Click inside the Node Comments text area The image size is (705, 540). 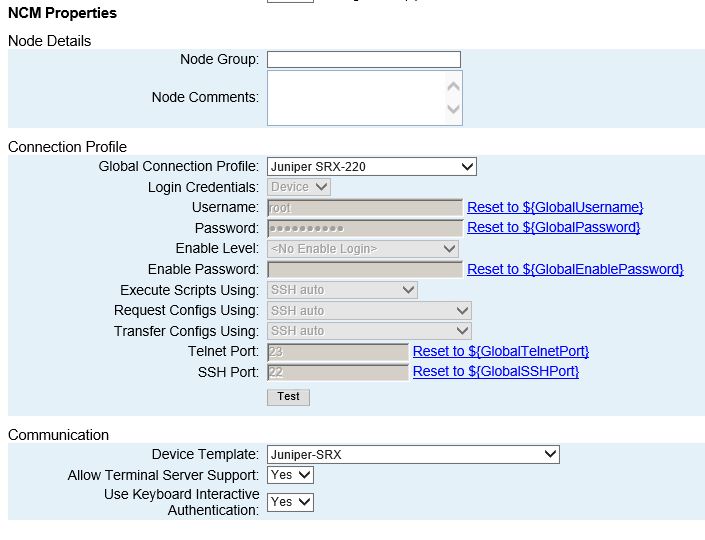click(x=355, y=98)
